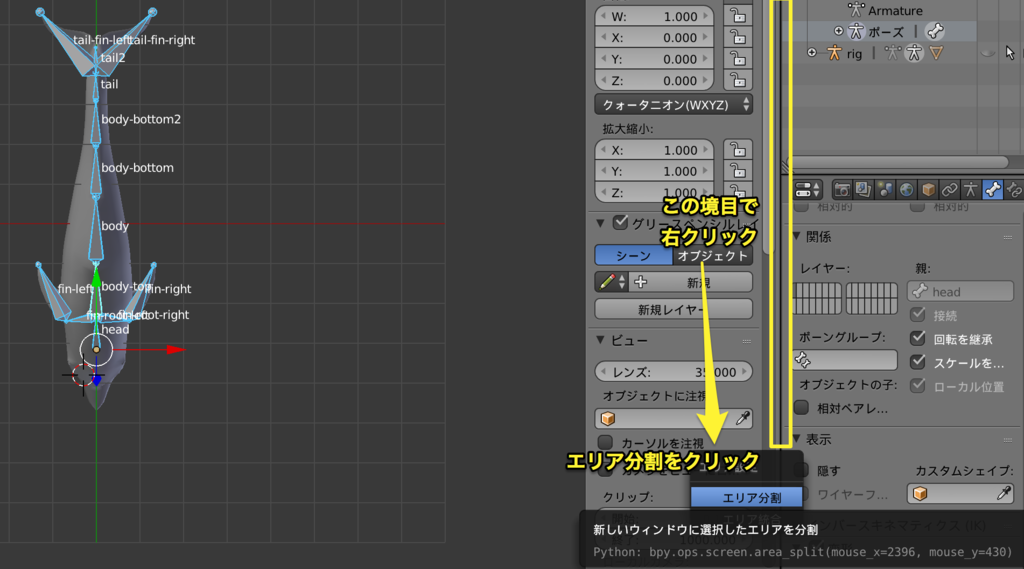Click the second bone layer grid block

[x=872, y=299]
